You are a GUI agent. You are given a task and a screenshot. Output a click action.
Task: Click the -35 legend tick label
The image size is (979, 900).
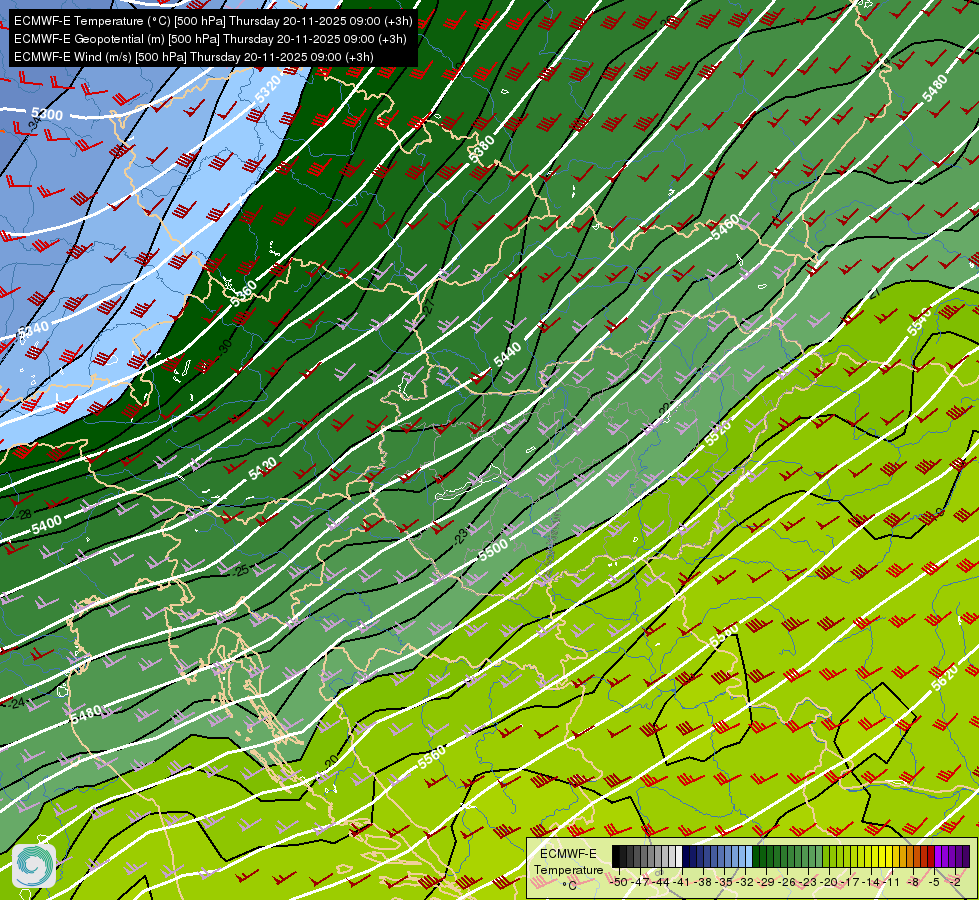pyautogui.click(x=723, y=882)
